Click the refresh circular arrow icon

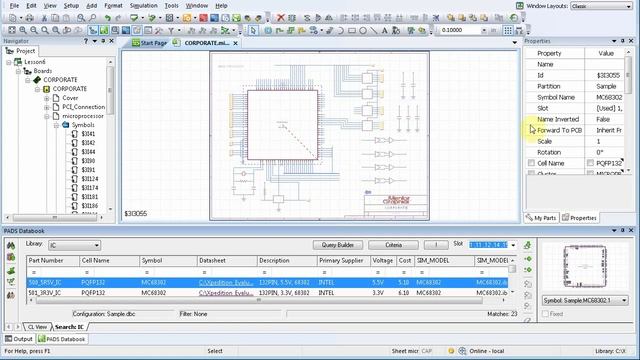click(514, 18)
